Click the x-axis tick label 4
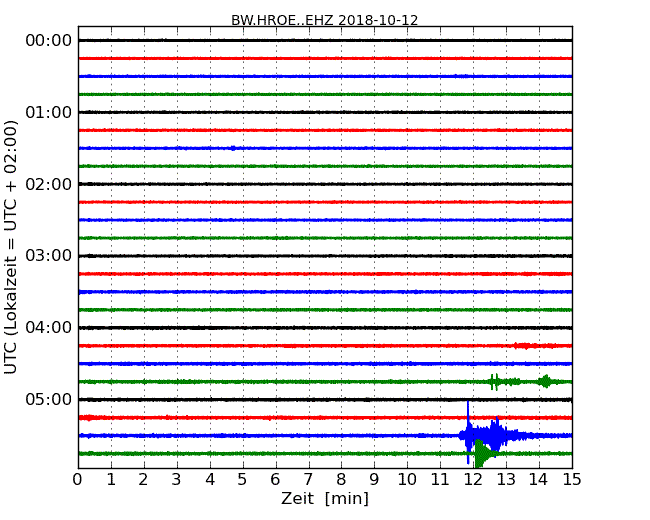 point(210,480)
